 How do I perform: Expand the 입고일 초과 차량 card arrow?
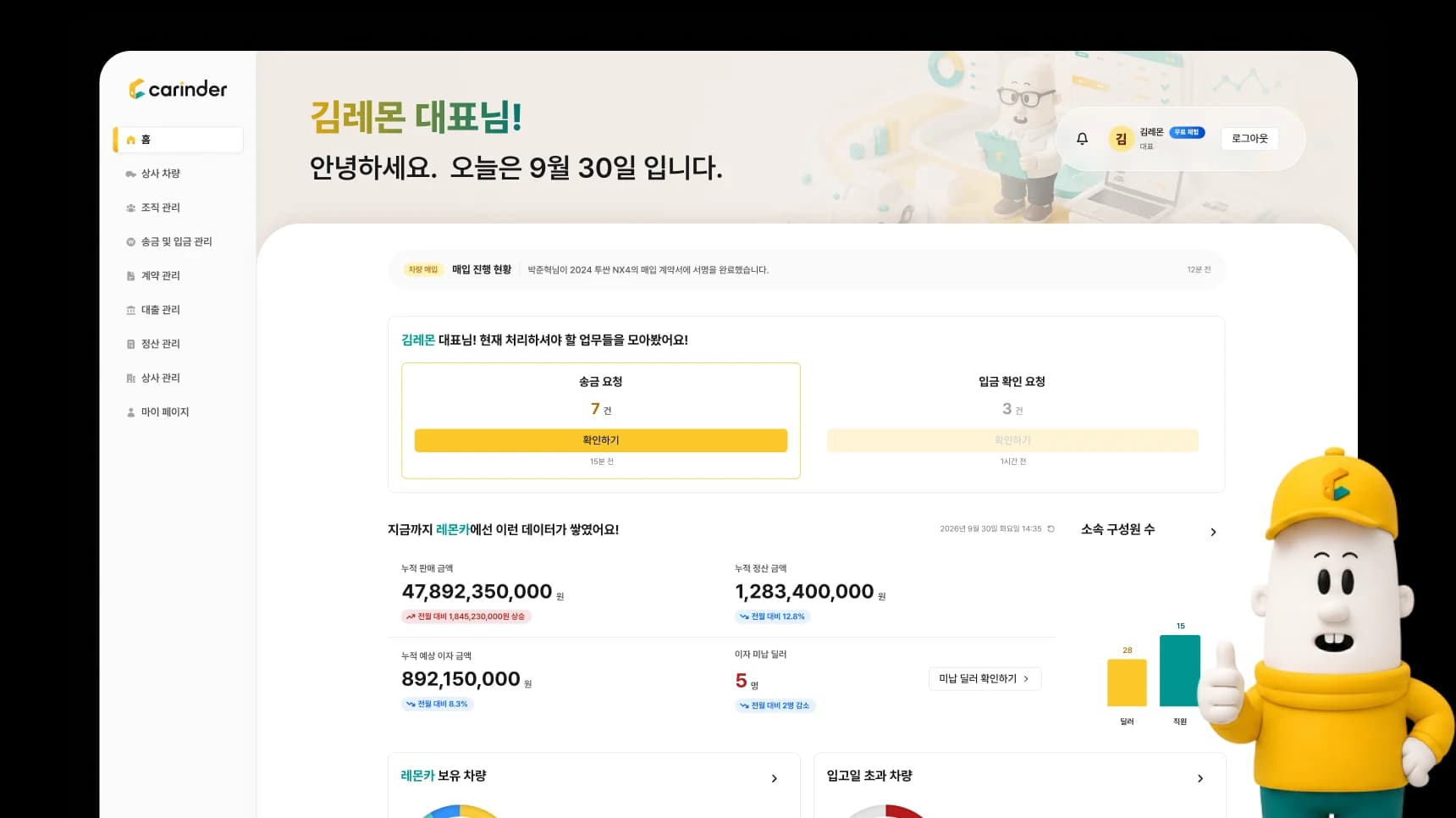click(x=1200, y=778)
